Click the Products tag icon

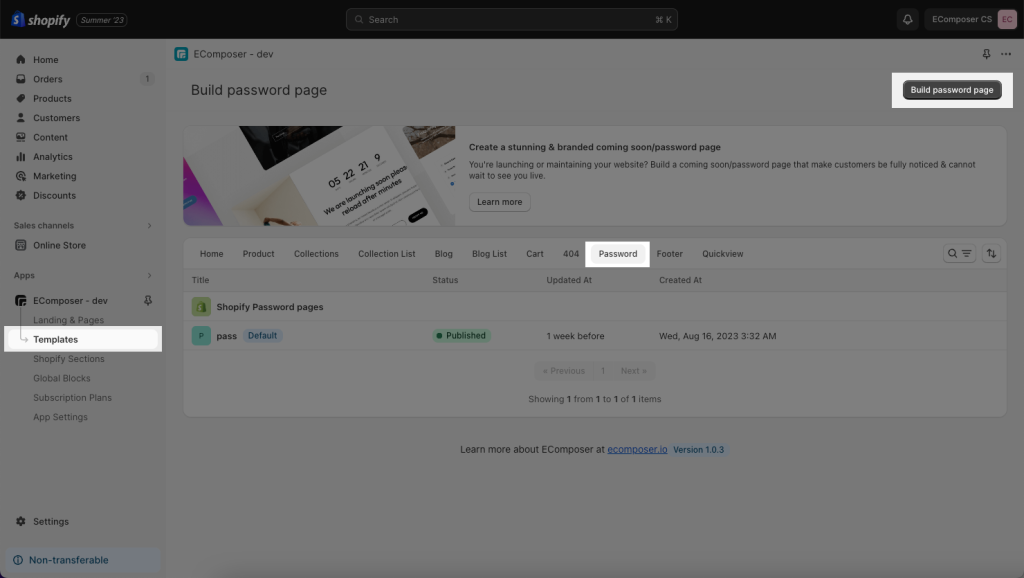(21, 99)
